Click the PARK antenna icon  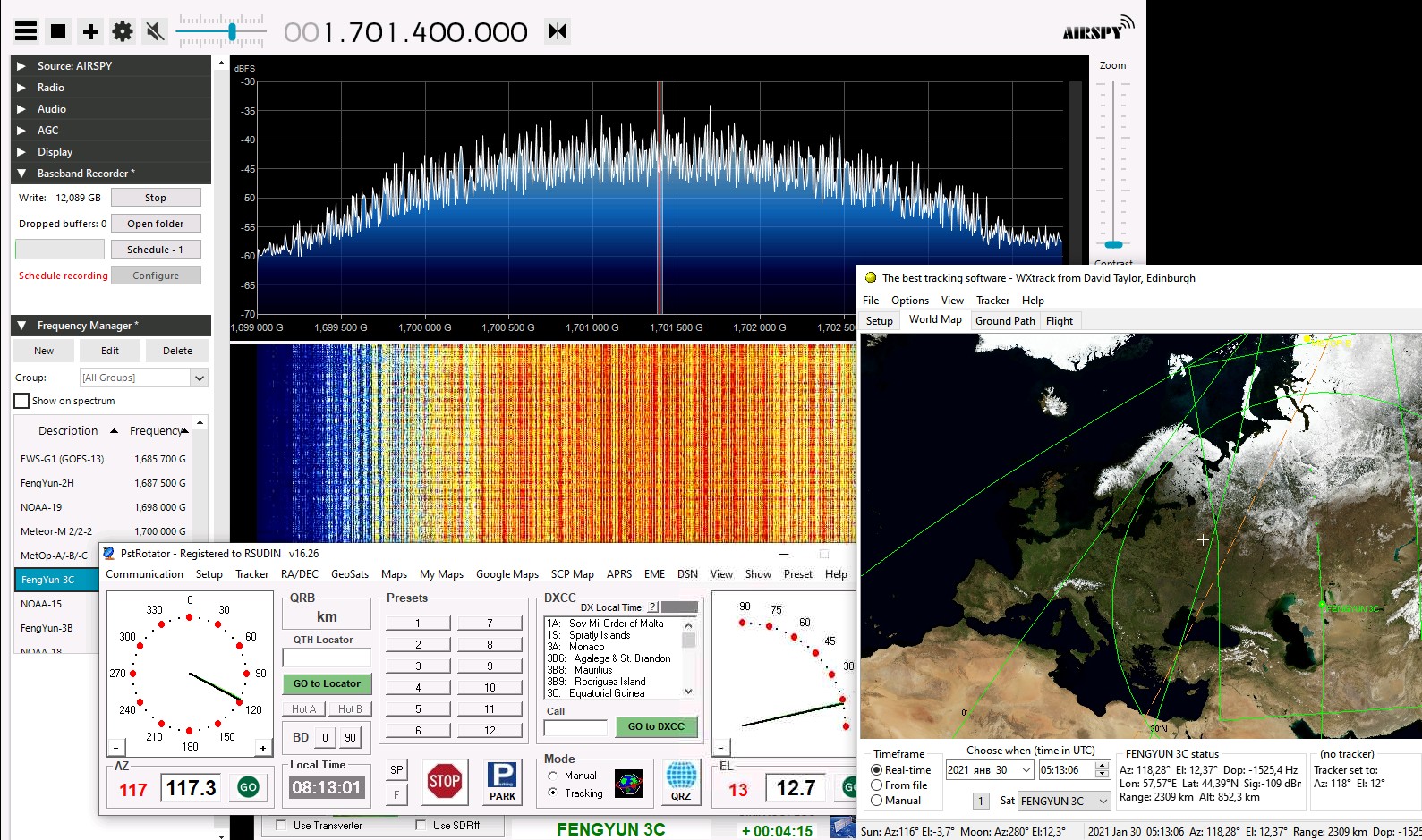pos(502,782)
